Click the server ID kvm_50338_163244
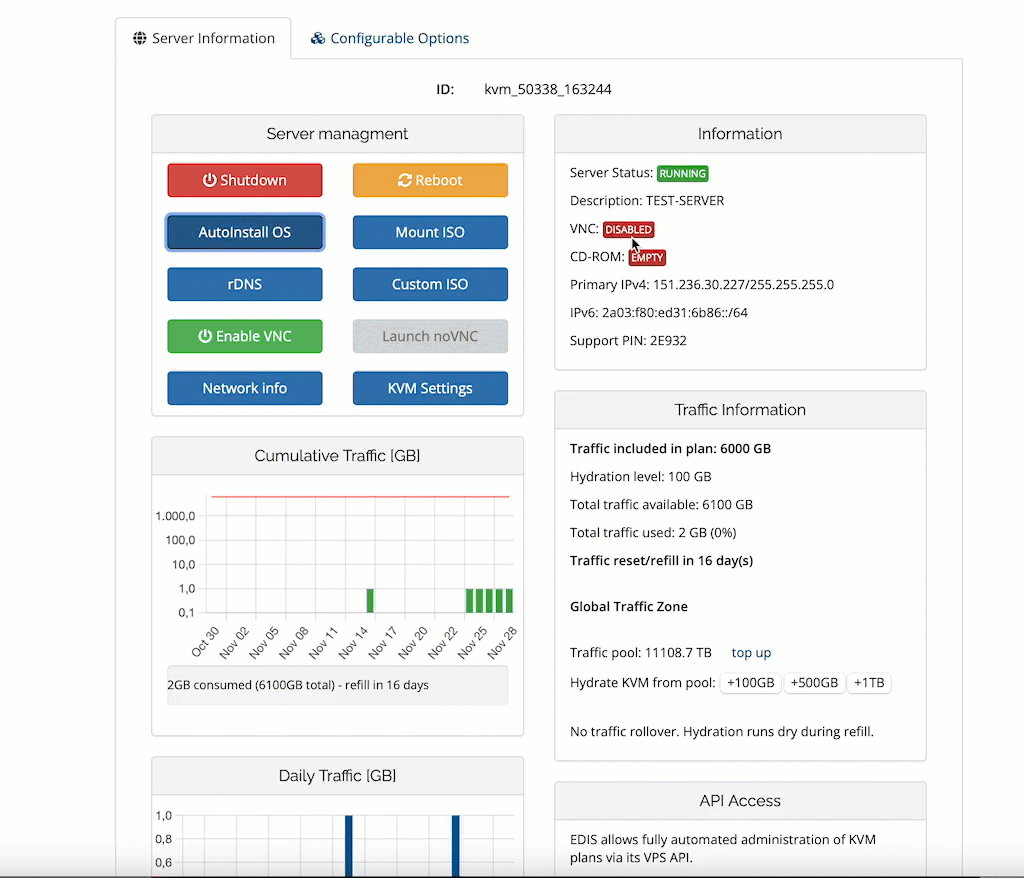 [548, 89]
